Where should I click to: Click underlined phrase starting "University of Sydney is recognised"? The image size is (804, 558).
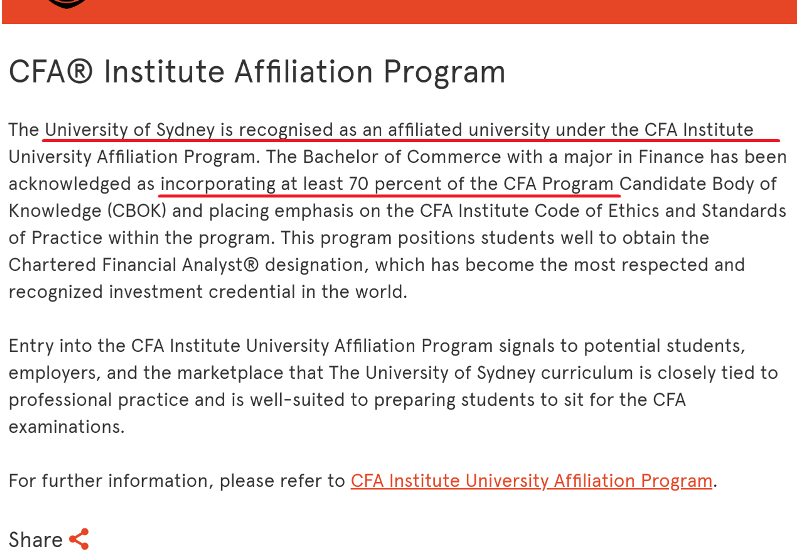(x=398, y=130)
